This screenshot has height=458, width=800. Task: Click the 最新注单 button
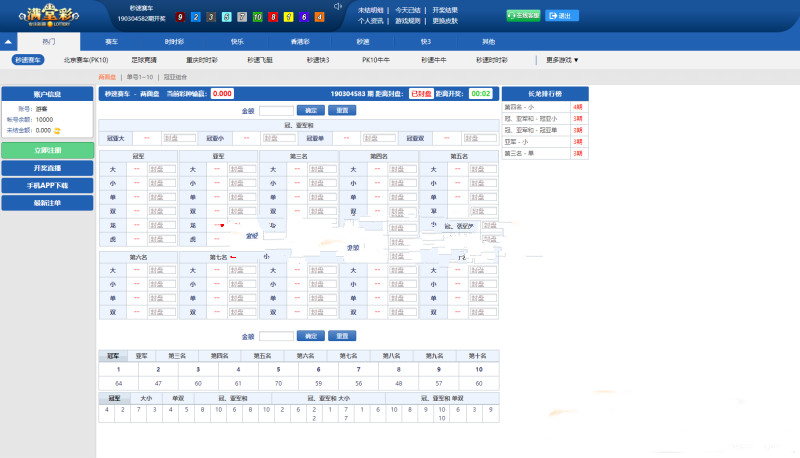tap(47, 202)
